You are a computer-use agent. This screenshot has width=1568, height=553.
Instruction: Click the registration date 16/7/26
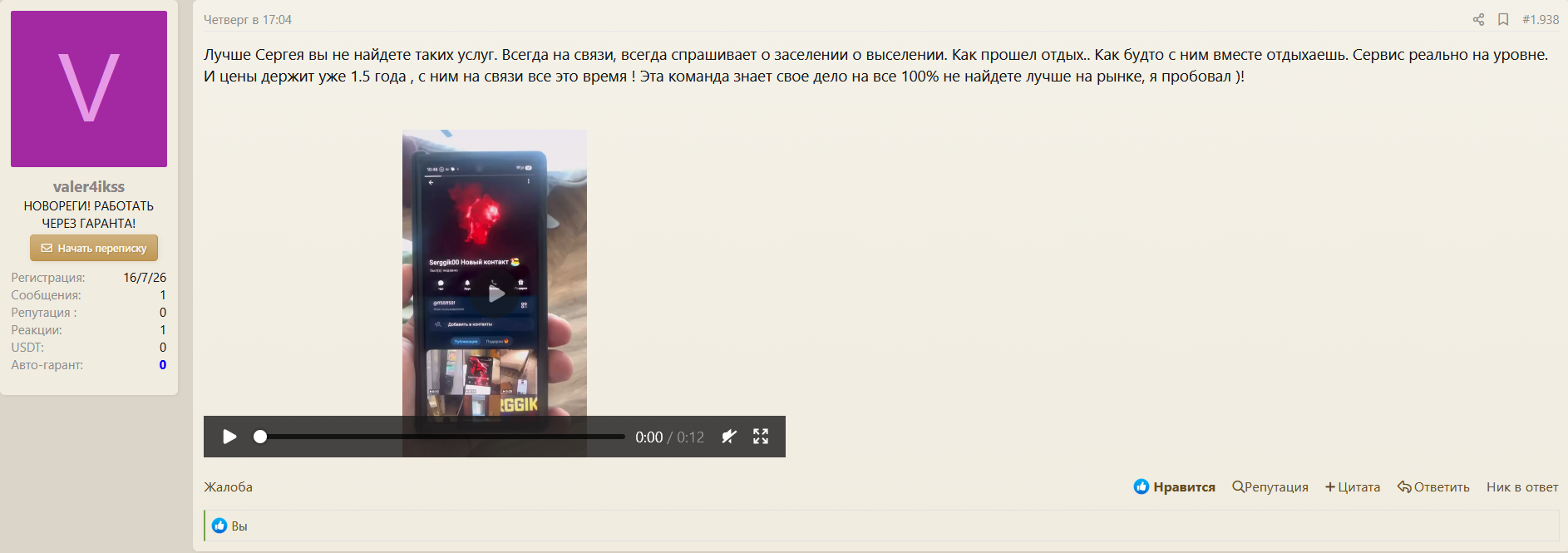pyautogui.click(x=145, y=278)
